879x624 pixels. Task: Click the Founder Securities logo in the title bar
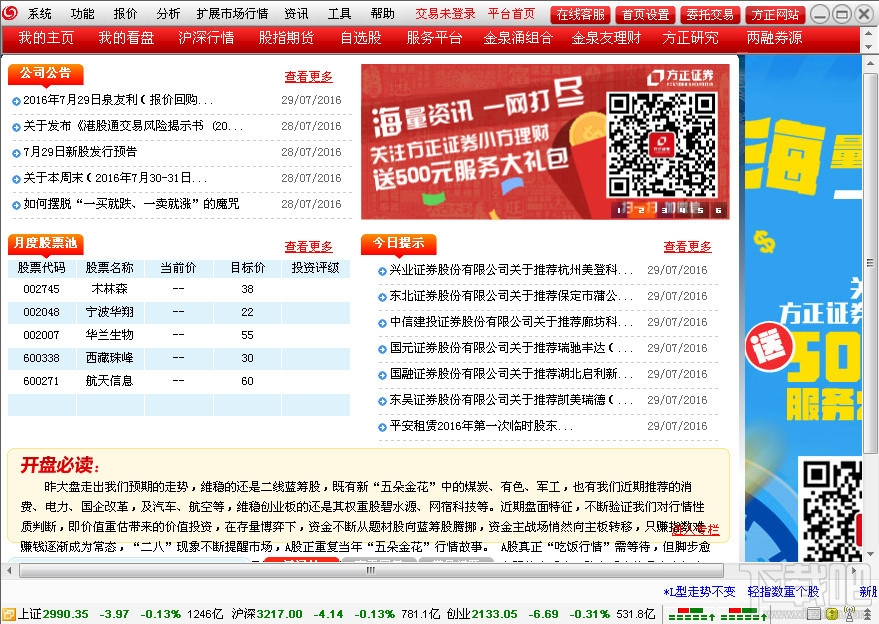[12, 13]
